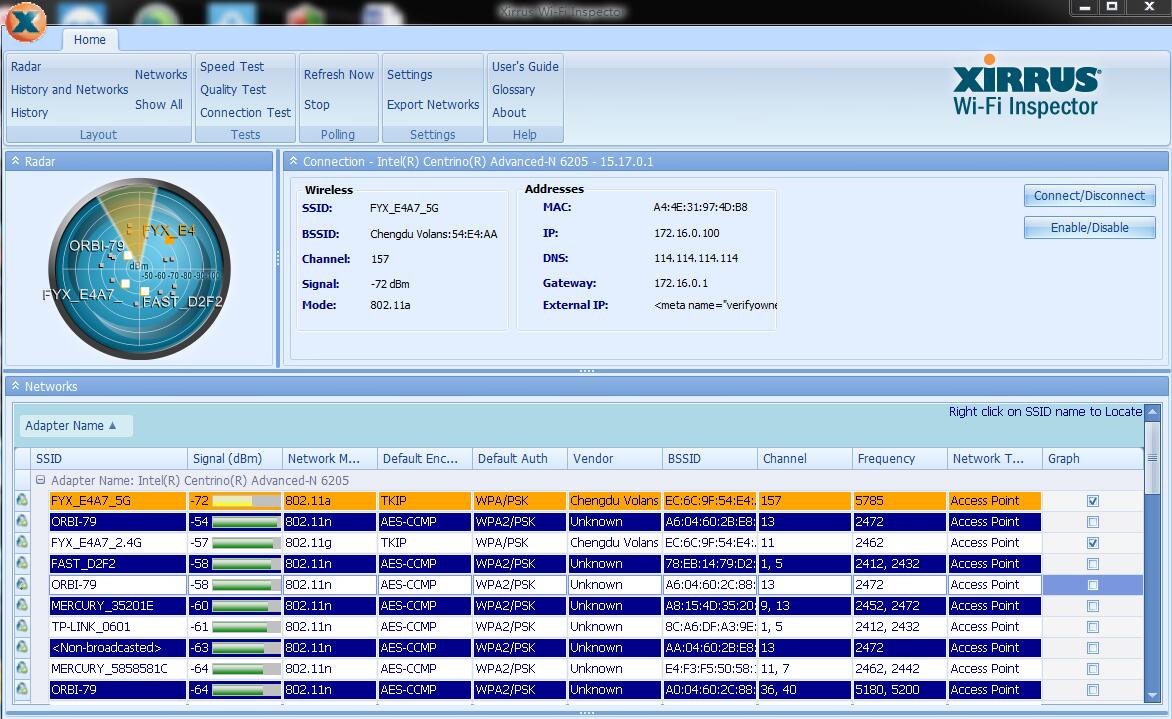Click the Xirrus application orb button
This screenshot has width=1172, height=719.
pyautogui.click(x=24, y=23)
